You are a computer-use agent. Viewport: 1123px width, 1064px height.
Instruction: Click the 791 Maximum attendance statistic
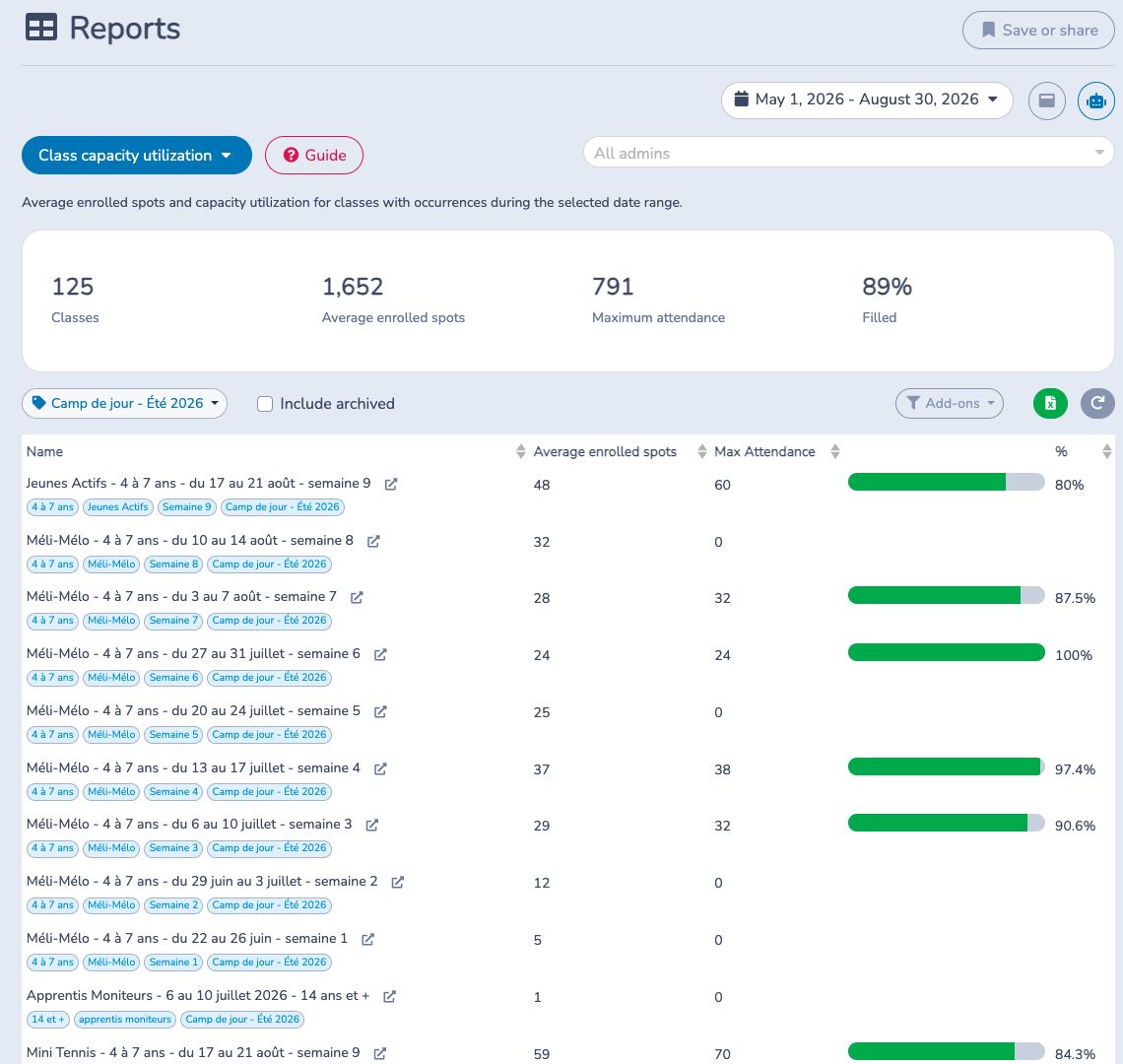(x=658, y=299)
